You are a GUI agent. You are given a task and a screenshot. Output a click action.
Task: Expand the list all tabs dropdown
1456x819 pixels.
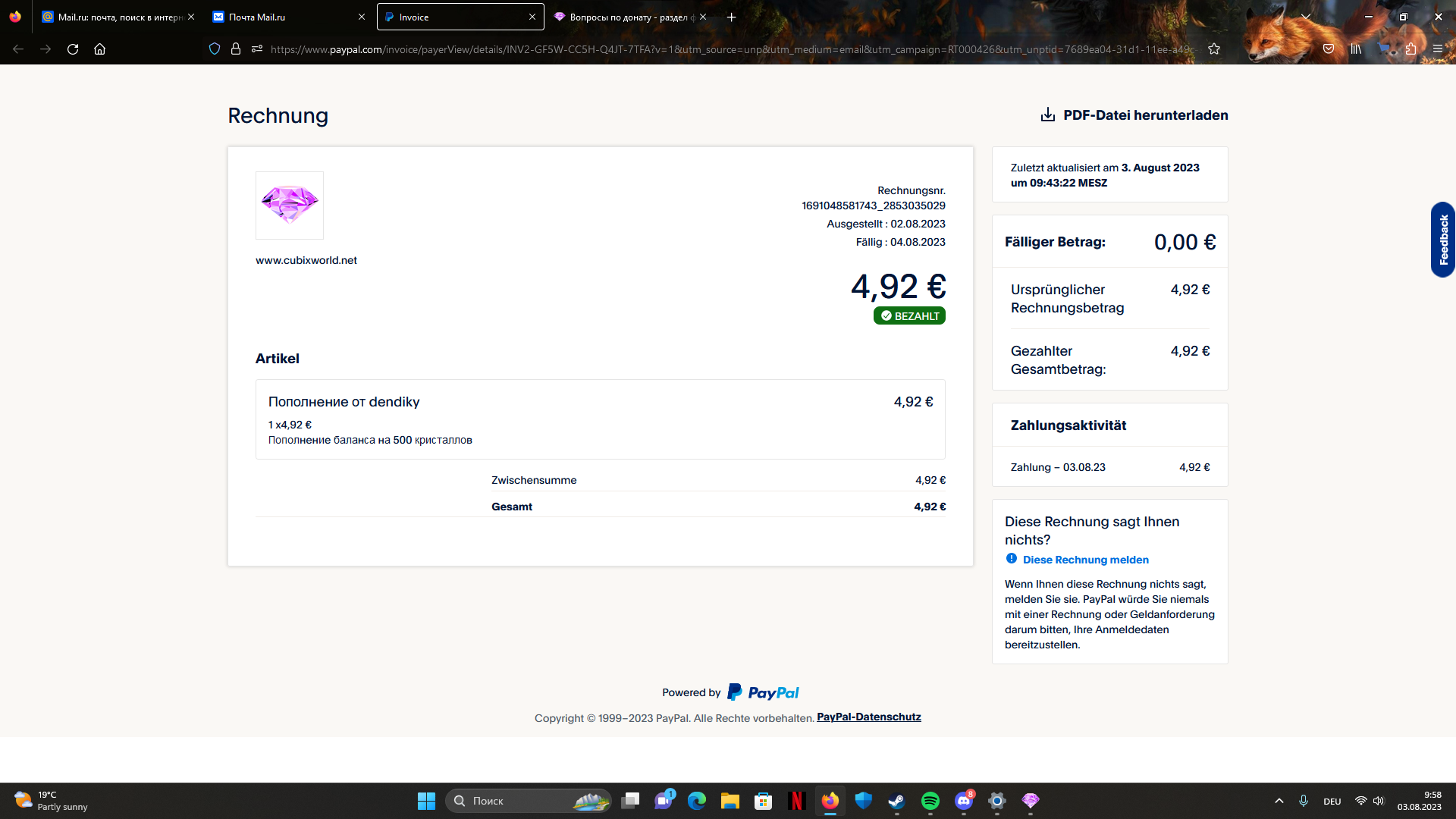click(1305, 17)
